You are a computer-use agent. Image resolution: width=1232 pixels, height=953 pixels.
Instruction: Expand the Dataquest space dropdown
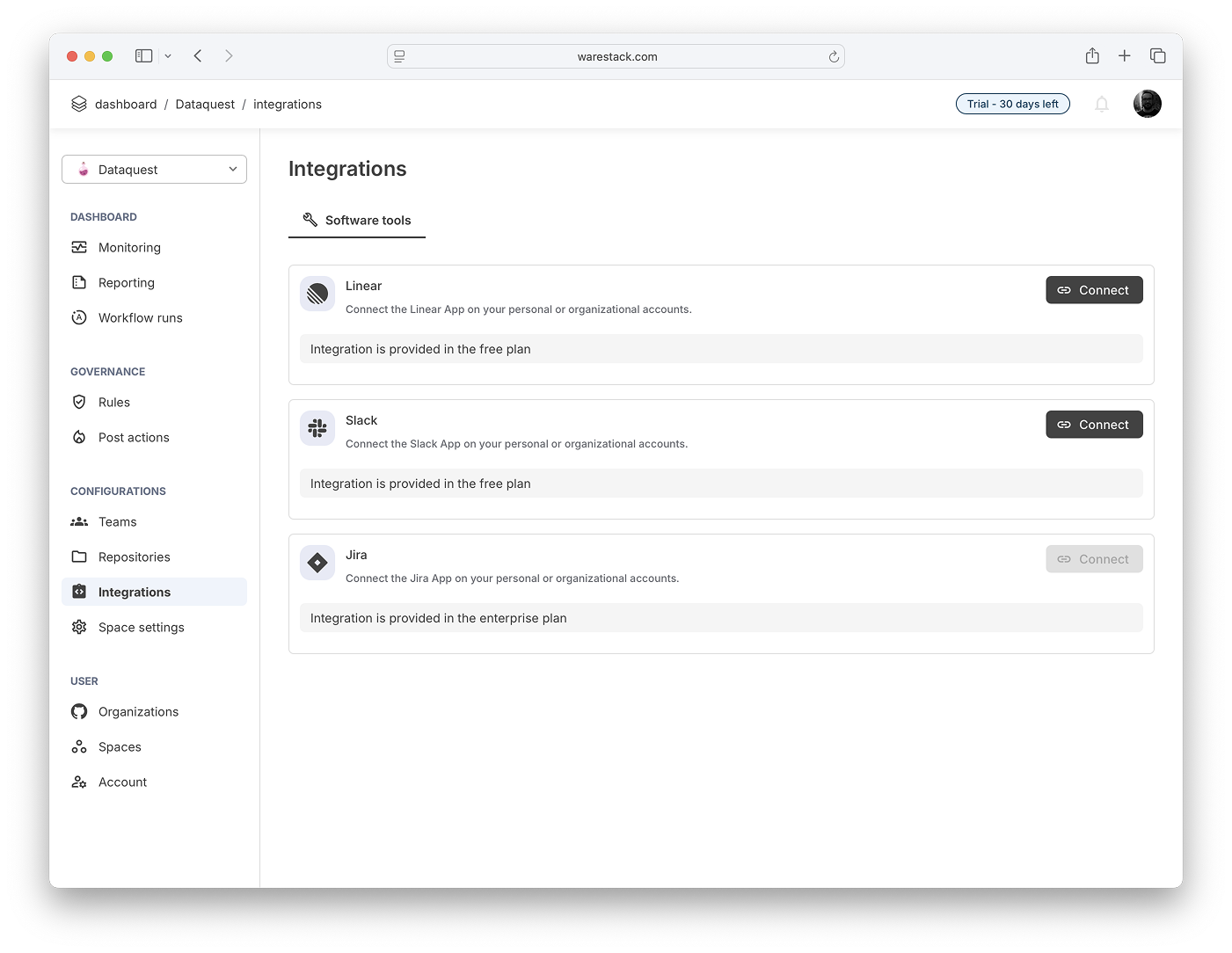coord(154,170)
